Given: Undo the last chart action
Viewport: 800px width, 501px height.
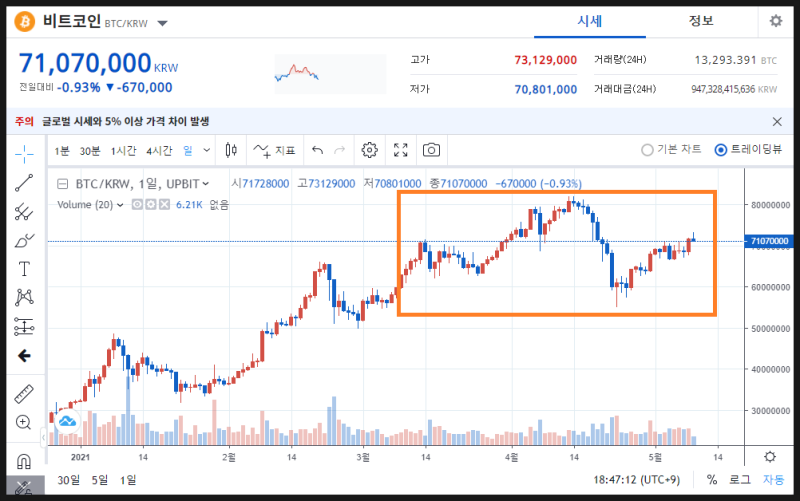Looking at the screenshot, I should pyautogui.click(x=317, y=150).
